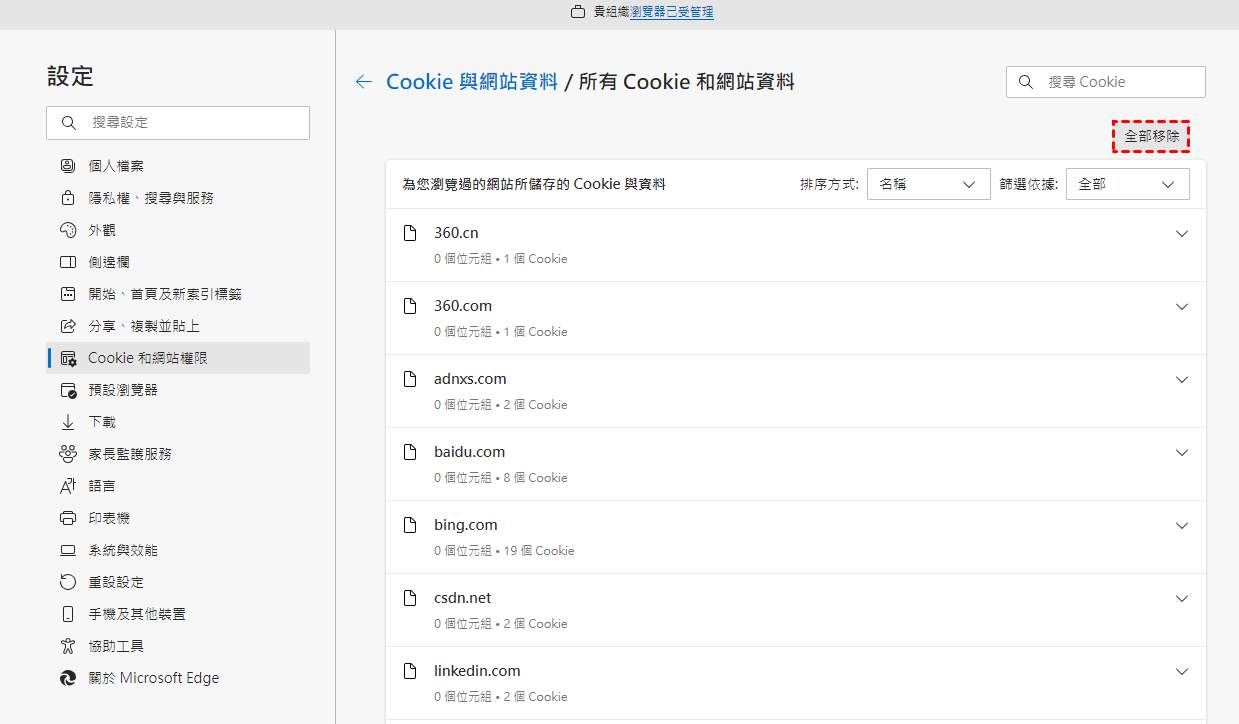
Task: Click the 側邊欄 sidebar icon
Action: point(68,262)
